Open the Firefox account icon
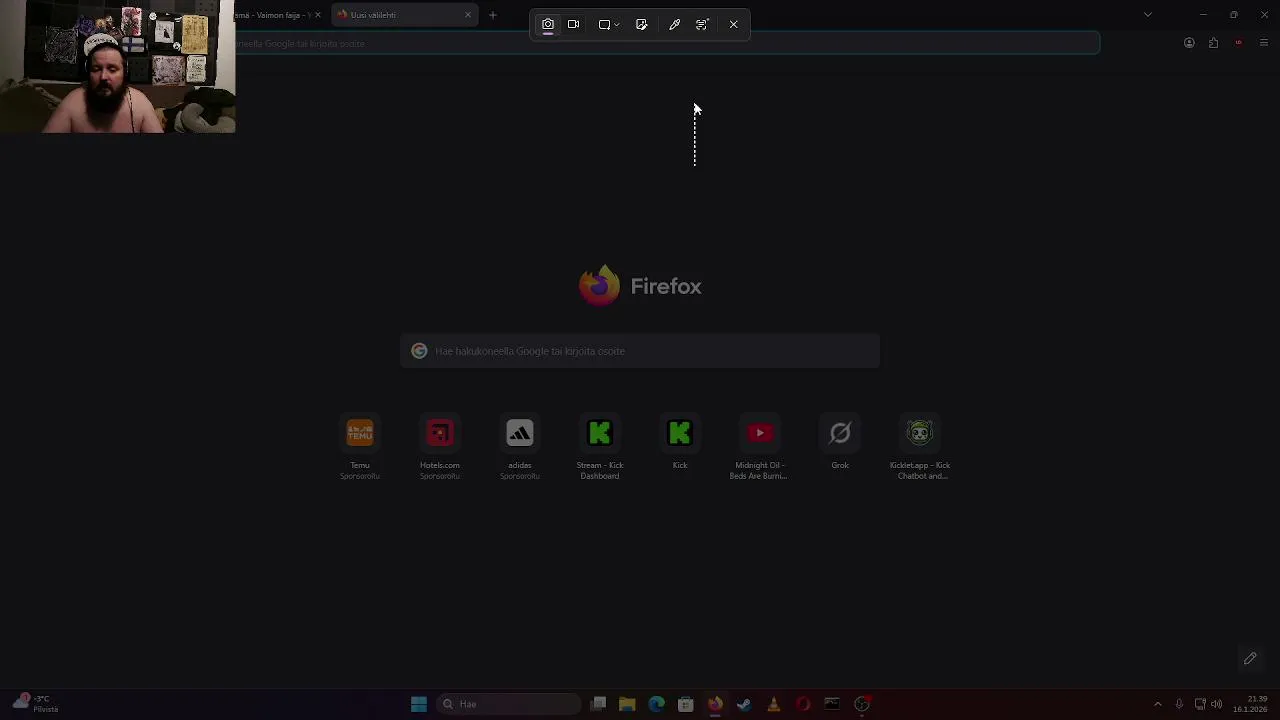The image size is (1280, 720). click(1189, 43)
